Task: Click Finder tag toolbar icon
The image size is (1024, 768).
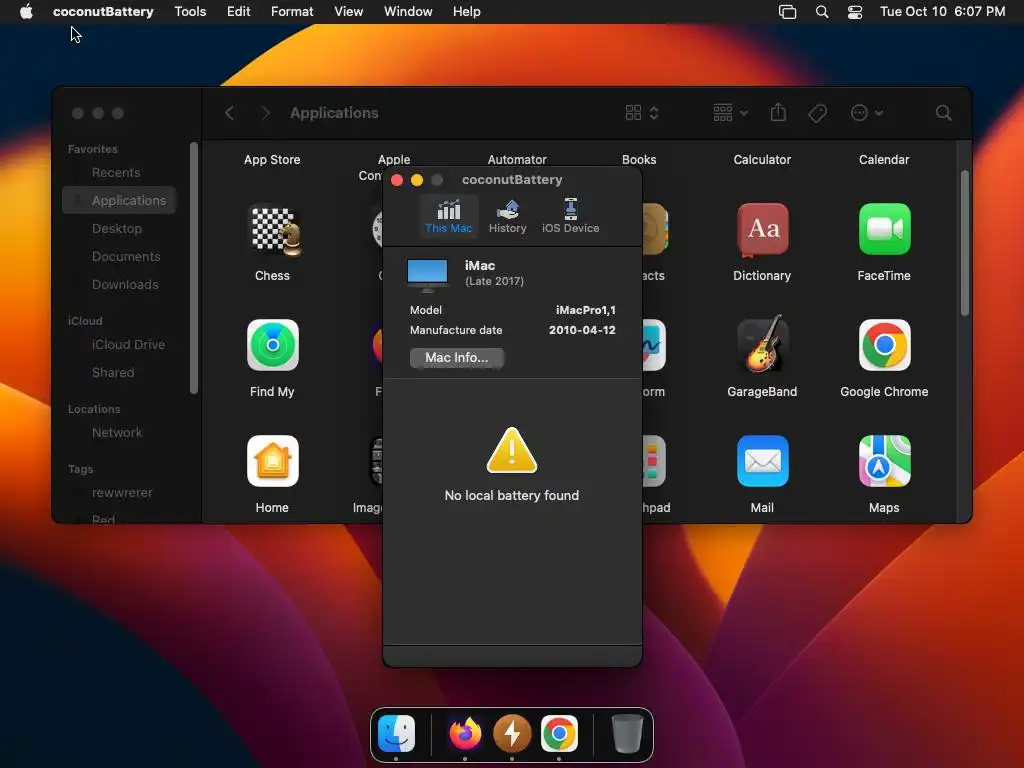Action: (x=817, y=113)
